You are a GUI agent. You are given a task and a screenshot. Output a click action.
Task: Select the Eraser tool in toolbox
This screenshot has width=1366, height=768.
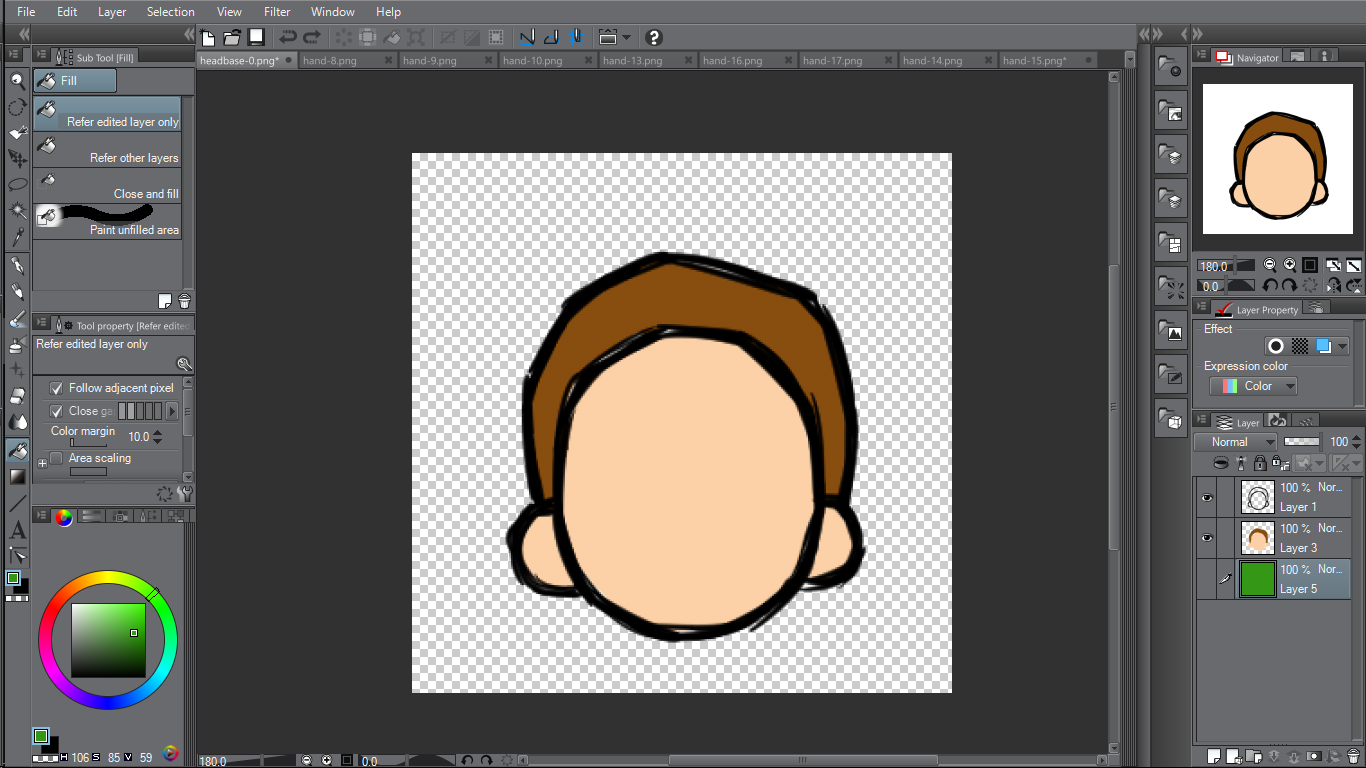[x=17, y=396]
